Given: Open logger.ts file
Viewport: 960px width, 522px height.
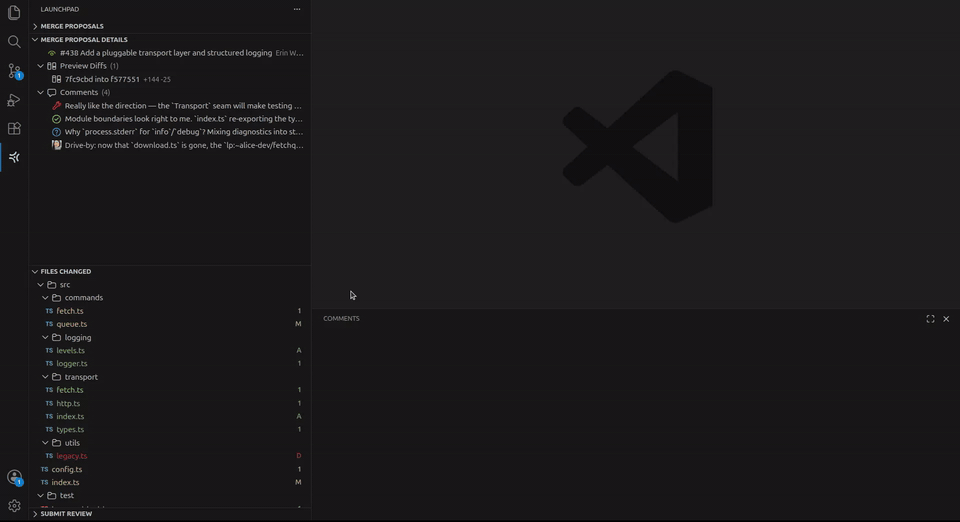Looking at the screenshot, I should coord(170,364).
